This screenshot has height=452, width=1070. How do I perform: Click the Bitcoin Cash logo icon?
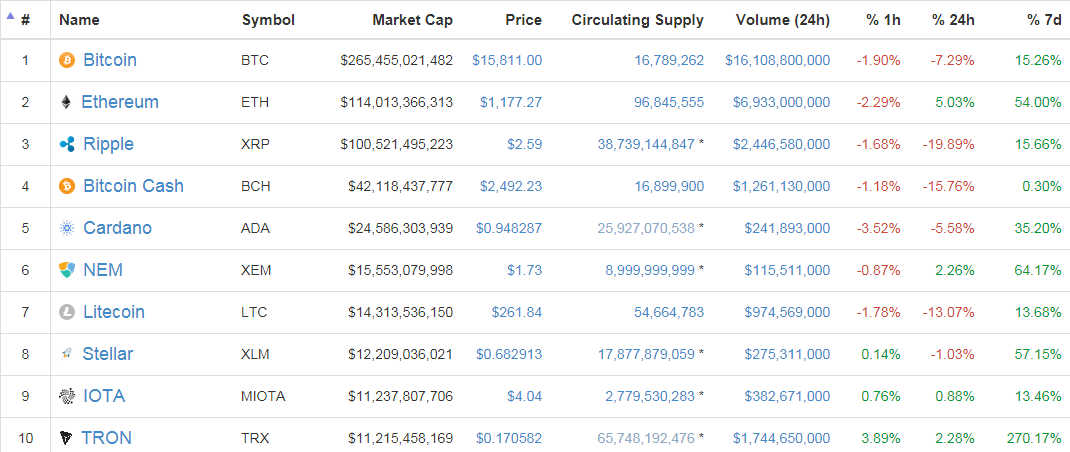pyautogui.click(x=67, y=186)
